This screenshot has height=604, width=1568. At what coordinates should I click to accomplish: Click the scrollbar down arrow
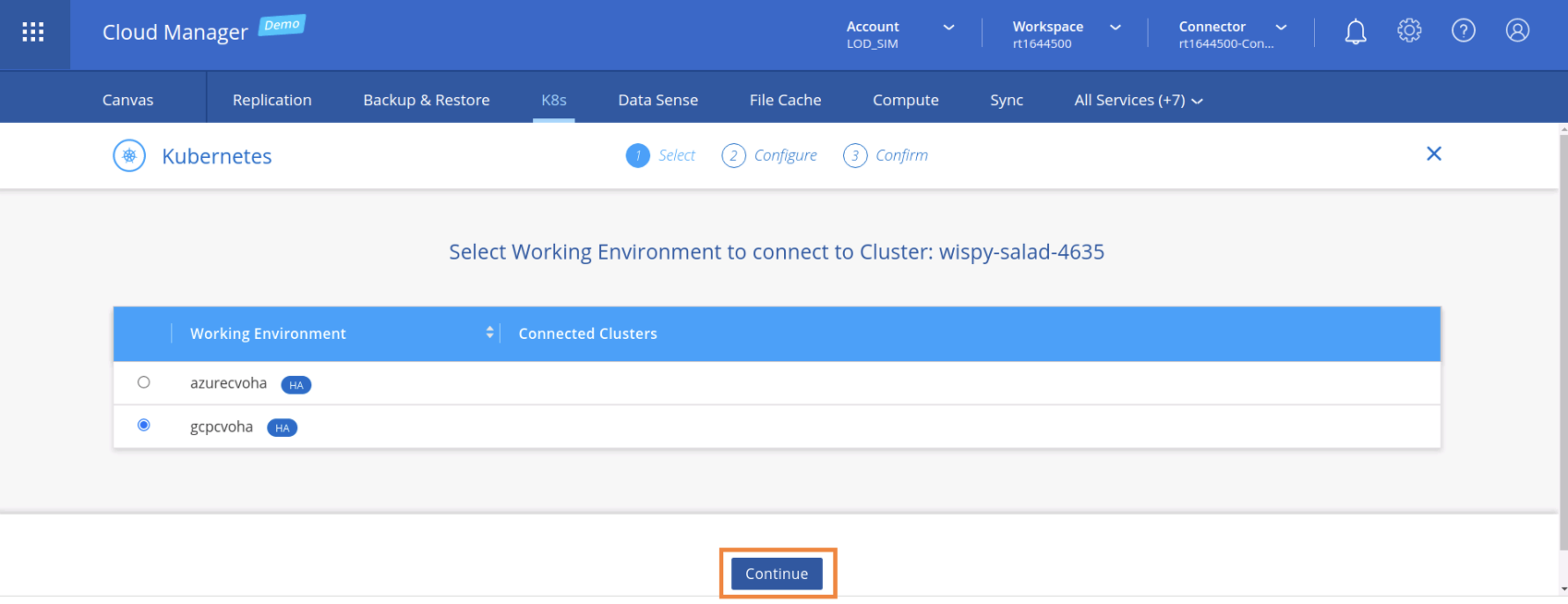[1563, 588]
